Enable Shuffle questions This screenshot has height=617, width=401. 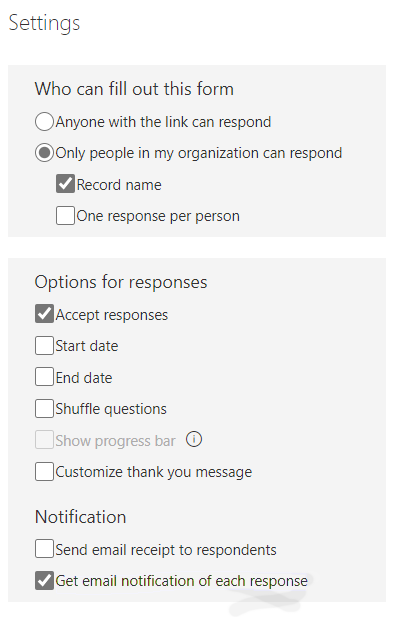pos(44,408)
